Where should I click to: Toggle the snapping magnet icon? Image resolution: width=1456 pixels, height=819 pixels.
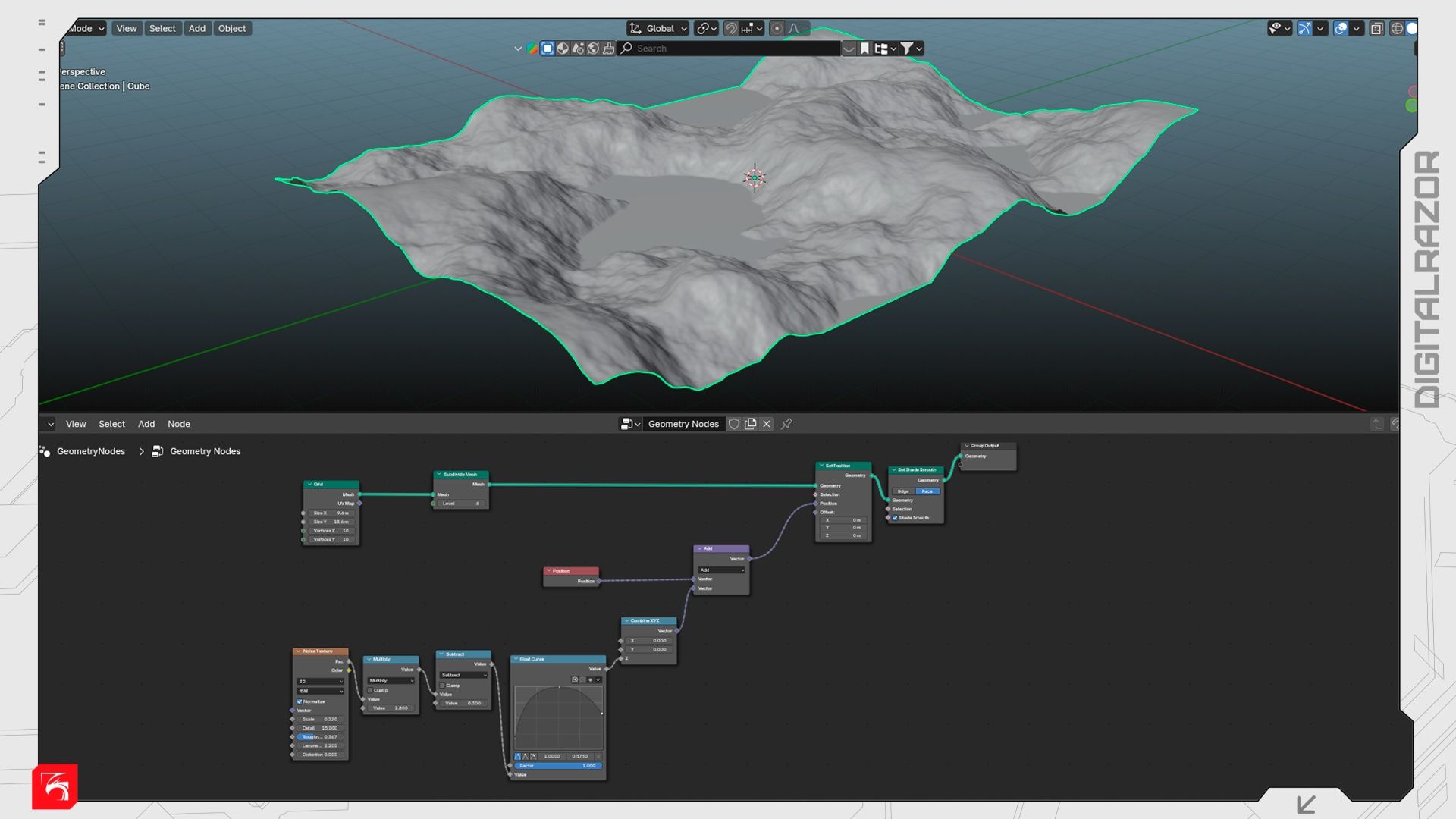point(730,29)
